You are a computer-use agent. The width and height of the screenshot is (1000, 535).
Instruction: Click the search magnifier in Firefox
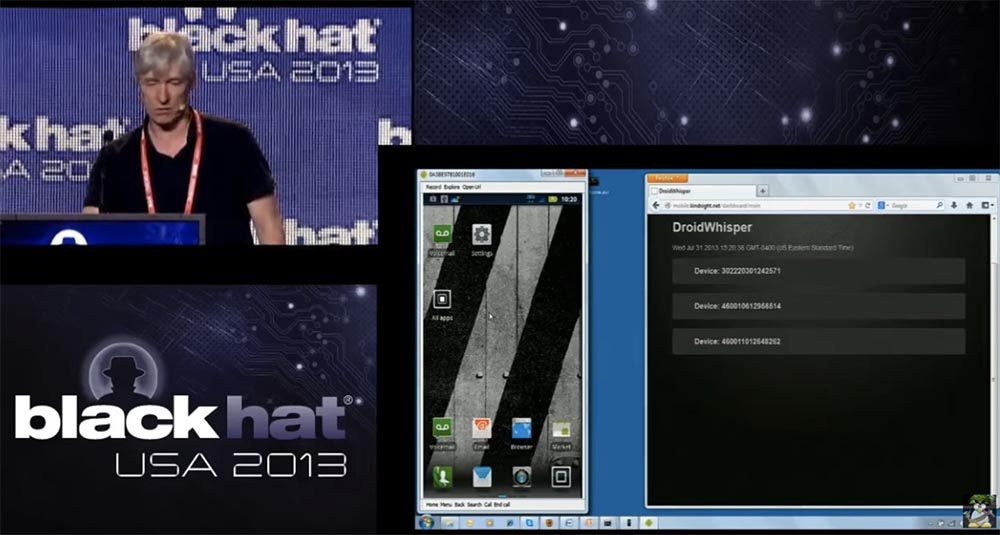(x=939, y=205)
